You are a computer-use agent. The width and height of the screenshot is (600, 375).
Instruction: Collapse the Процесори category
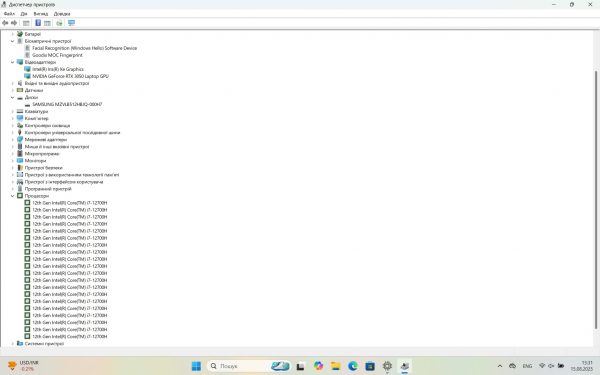(x=12, y=196)
